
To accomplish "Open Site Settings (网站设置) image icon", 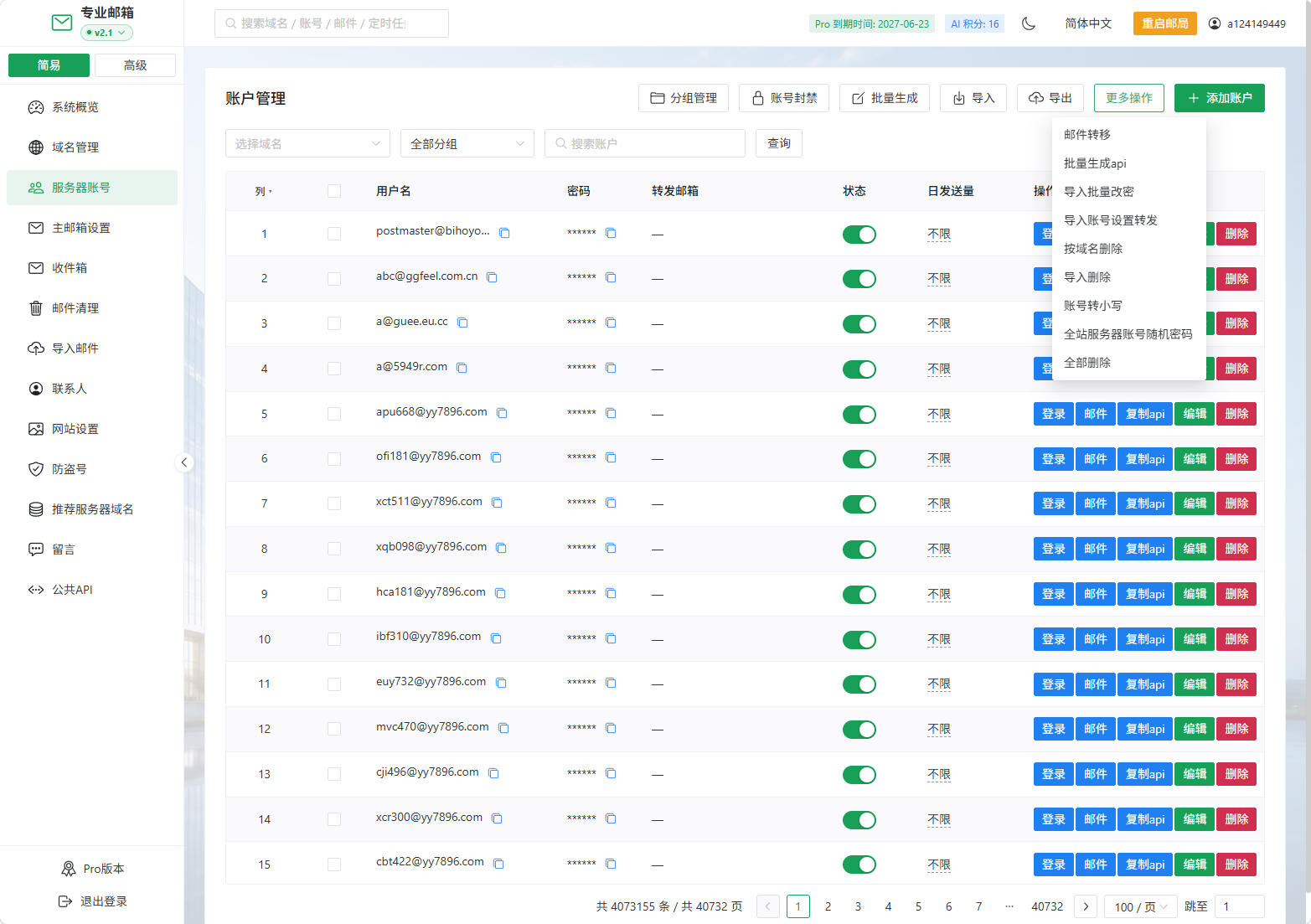I will point(36,429).
